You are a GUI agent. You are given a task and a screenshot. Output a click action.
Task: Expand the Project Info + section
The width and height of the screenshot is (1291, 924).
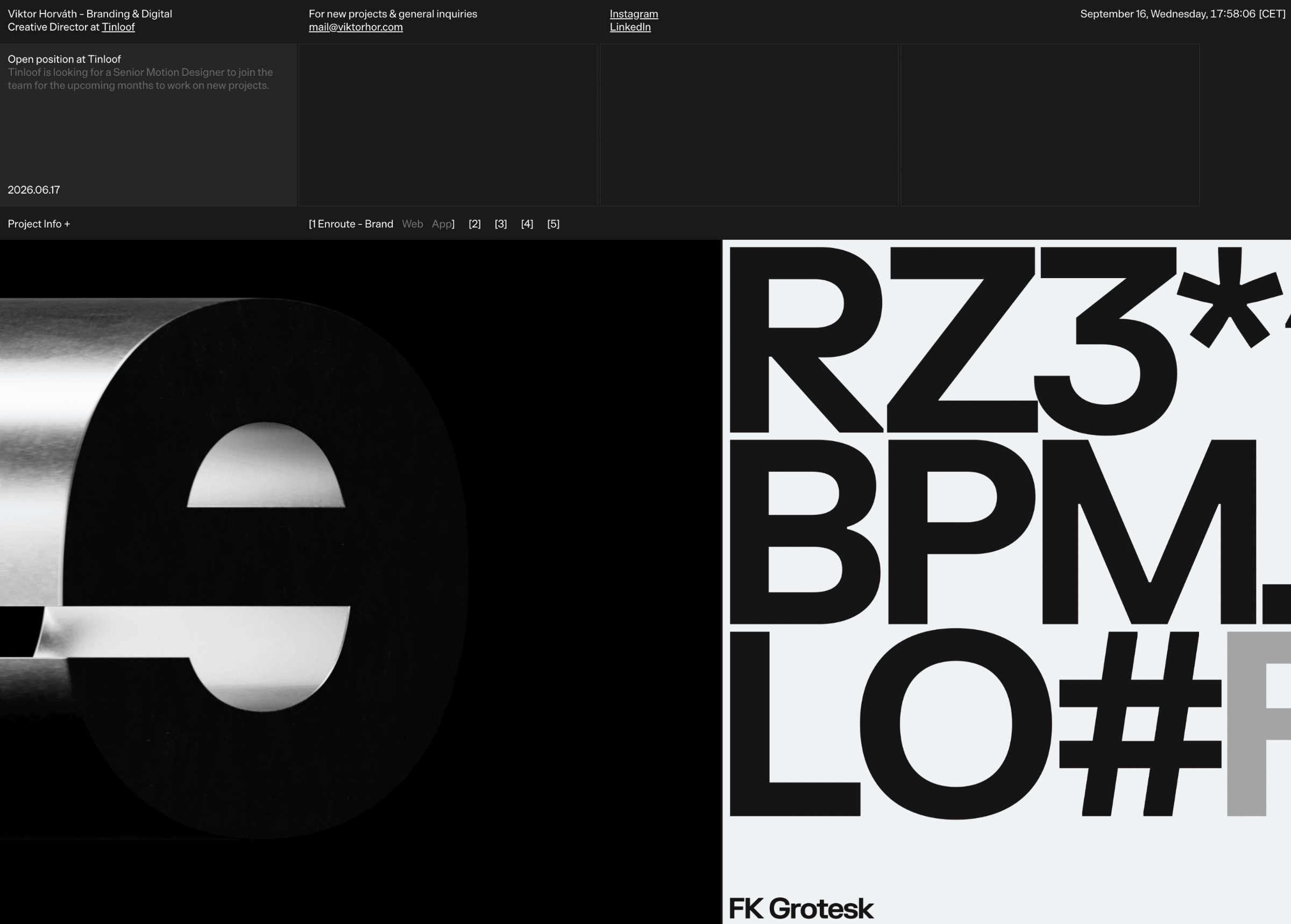point(39,224)
